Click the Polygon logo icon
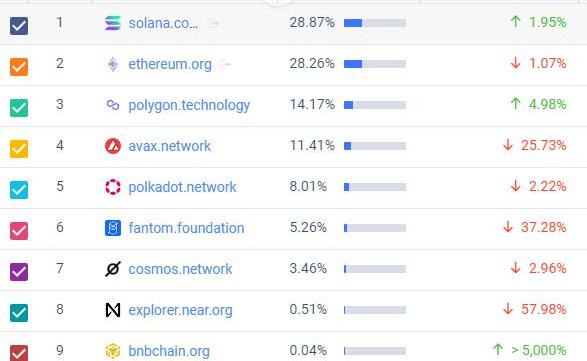The image size is (587, 361). point(113,105)
